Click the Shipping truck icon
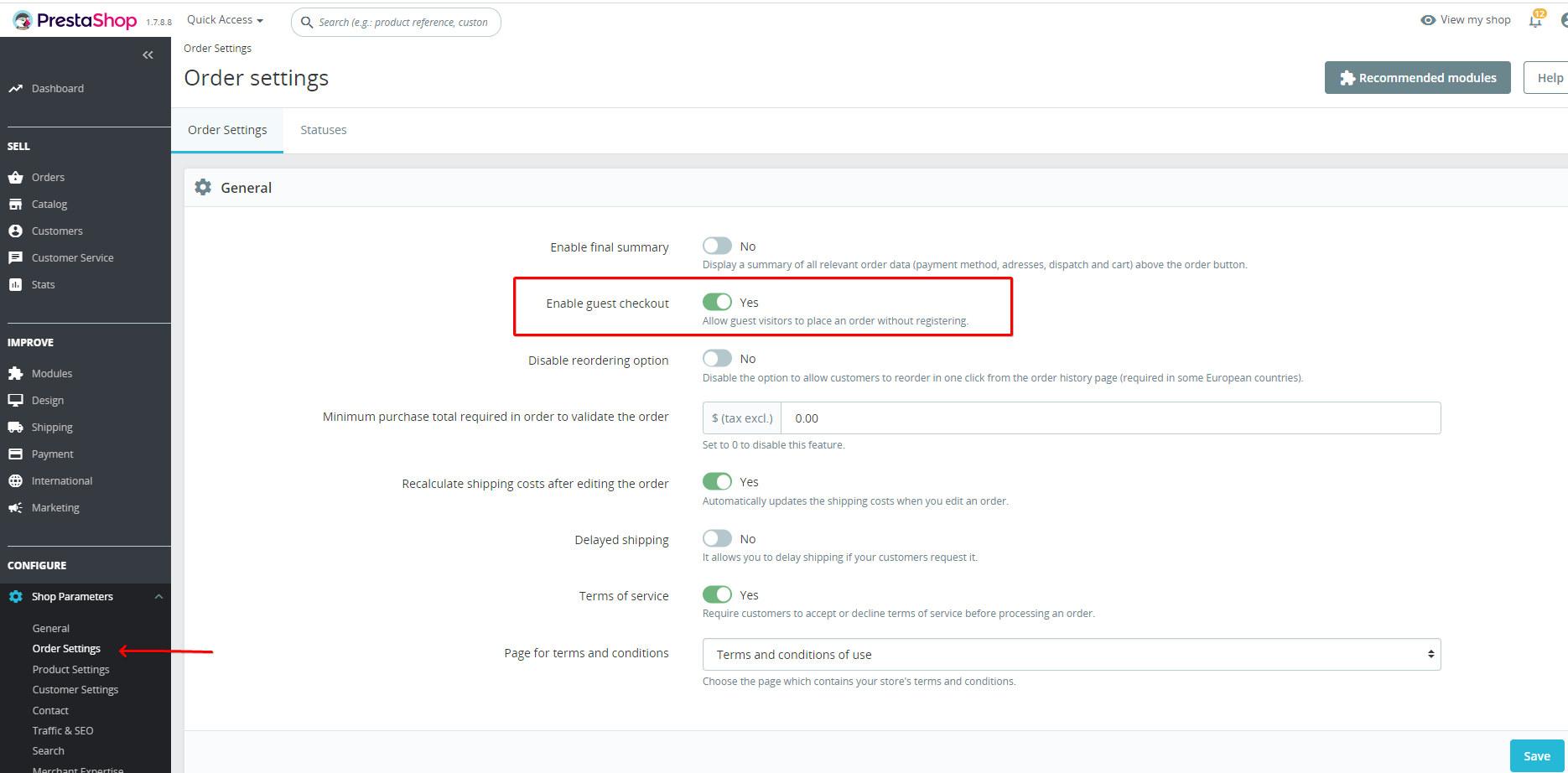 point(15,427)
